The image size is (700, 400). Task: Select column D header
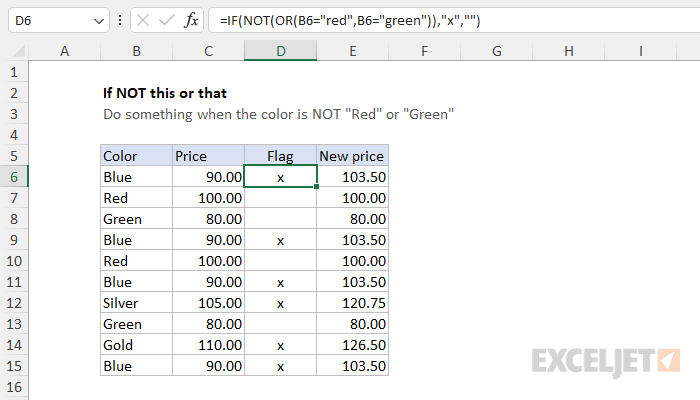tap(280, 51)
